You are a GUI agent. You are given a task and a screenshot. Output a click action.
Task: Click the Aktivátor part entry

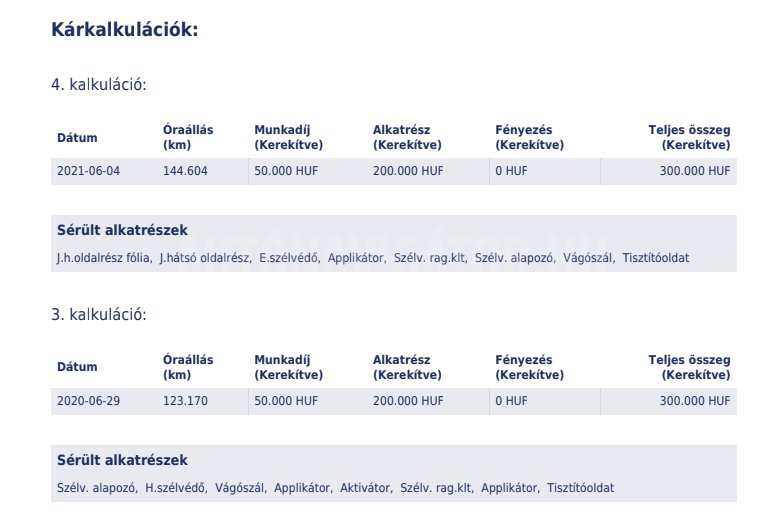click(365, 488)
